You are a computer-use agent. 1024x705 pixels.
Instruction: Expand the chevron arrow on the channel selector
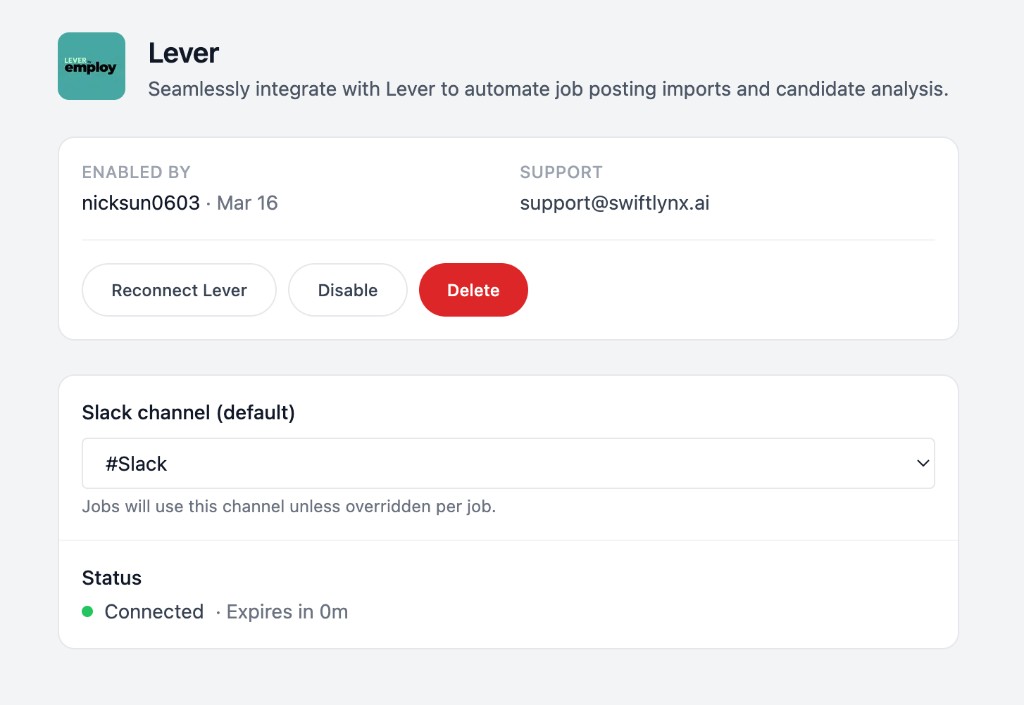[x=922, y=464]
